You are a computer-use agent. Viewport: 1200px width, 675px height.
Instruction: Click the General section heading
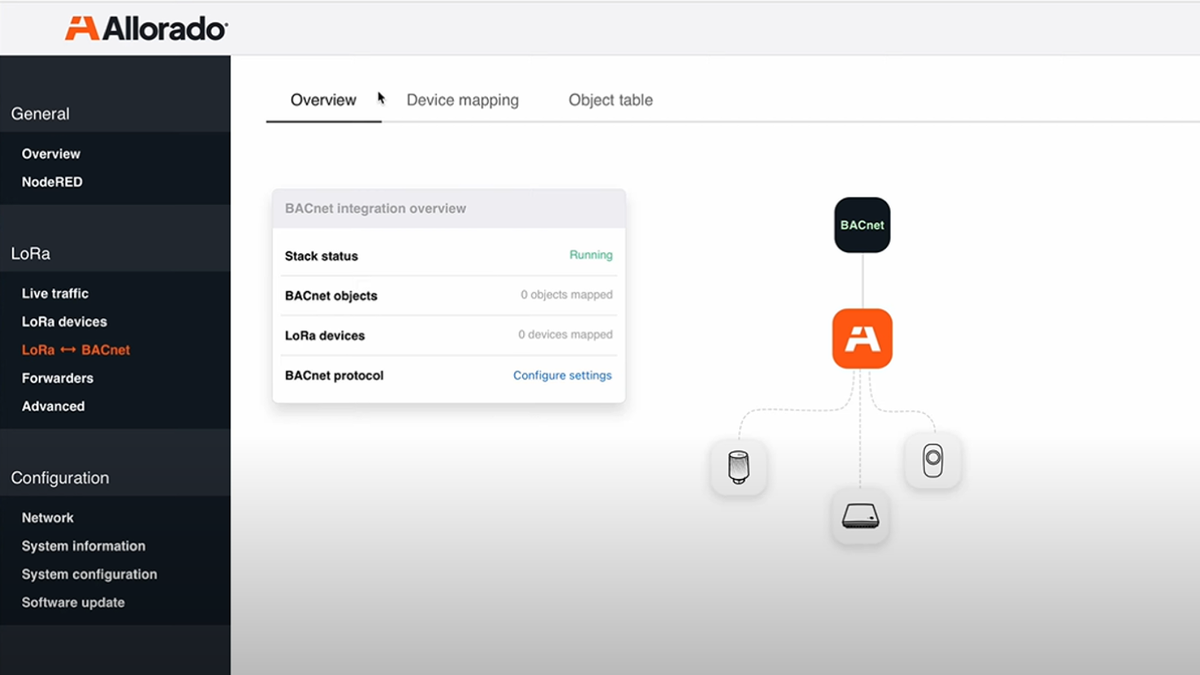tap(40, 114)
